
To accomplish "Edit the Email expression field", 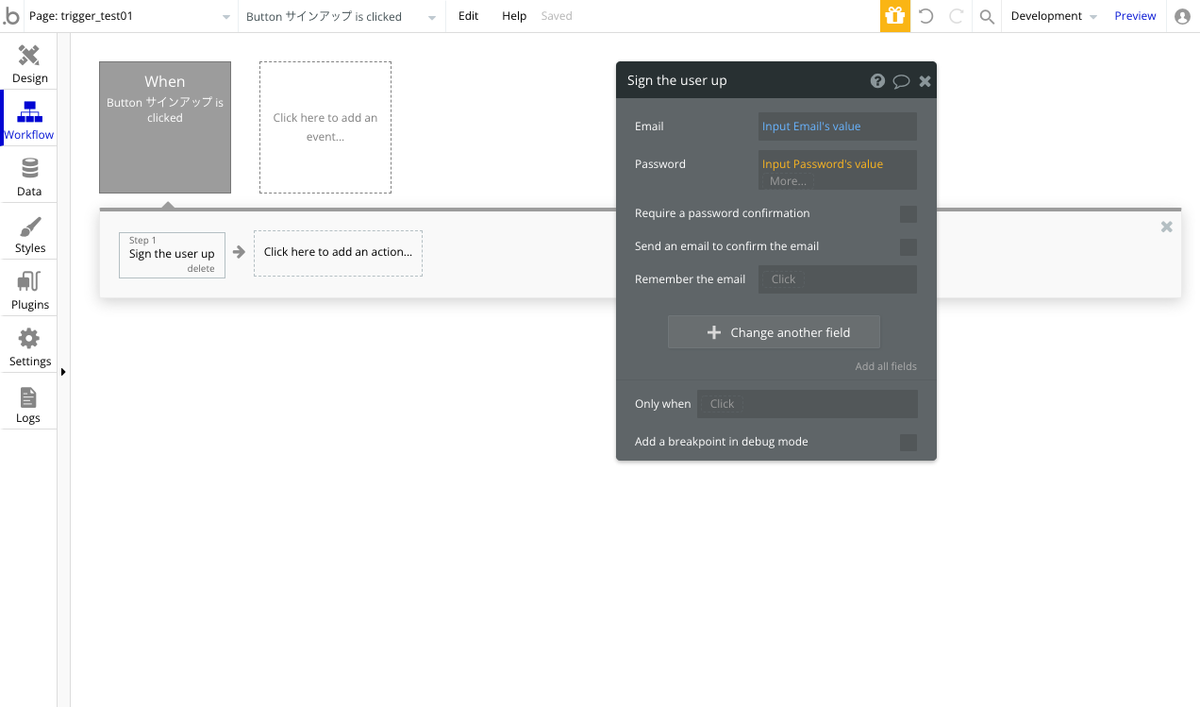I will pos(838,126).
